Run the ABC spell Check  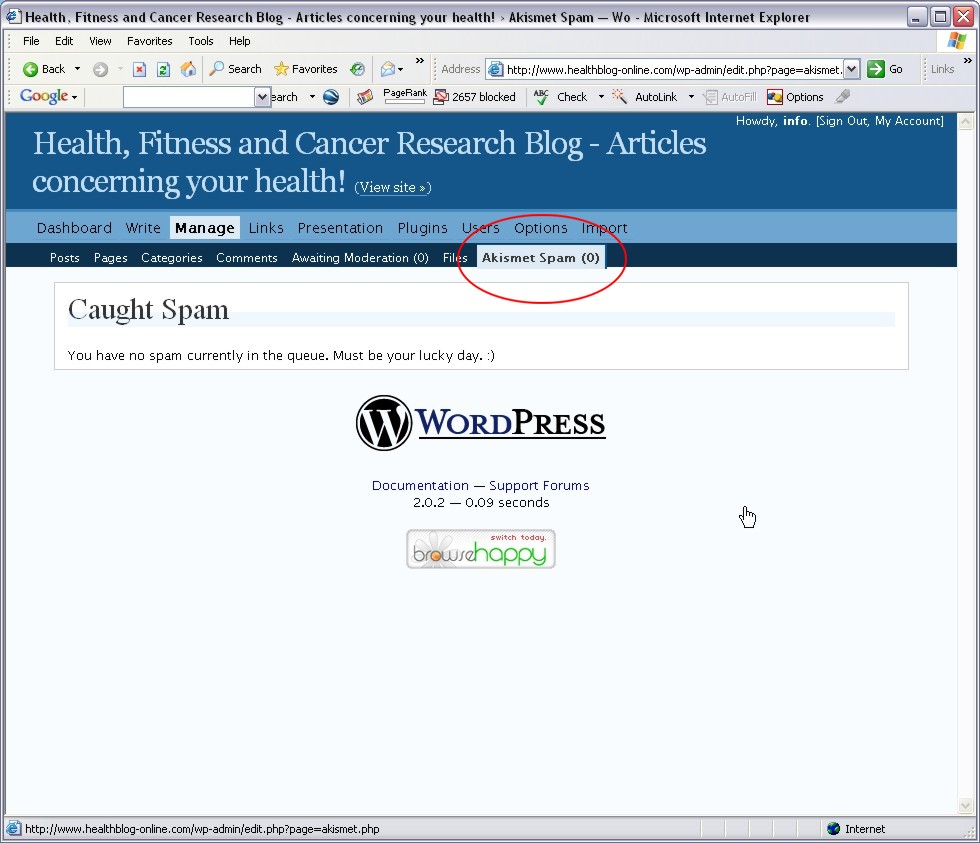pos(561,97)
